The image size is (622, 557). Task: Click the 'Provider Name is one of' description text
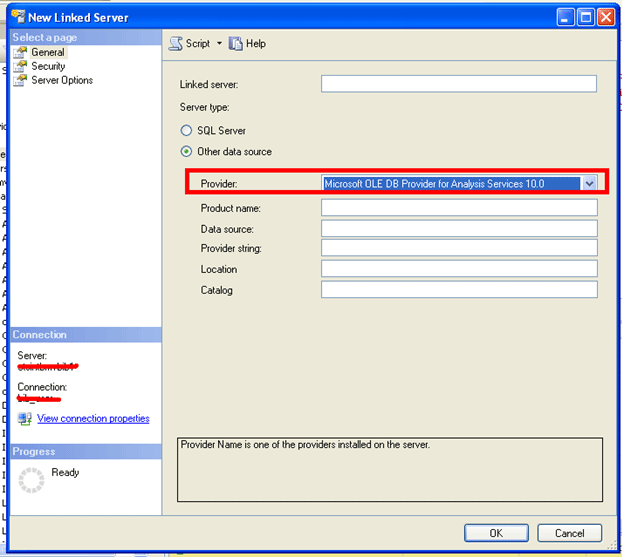pos(305,444)
